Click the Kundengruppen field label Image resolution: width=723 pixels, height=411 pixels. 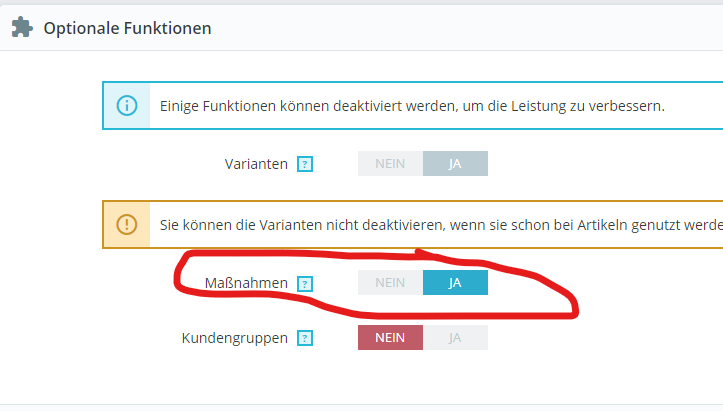tap(234, 339)
